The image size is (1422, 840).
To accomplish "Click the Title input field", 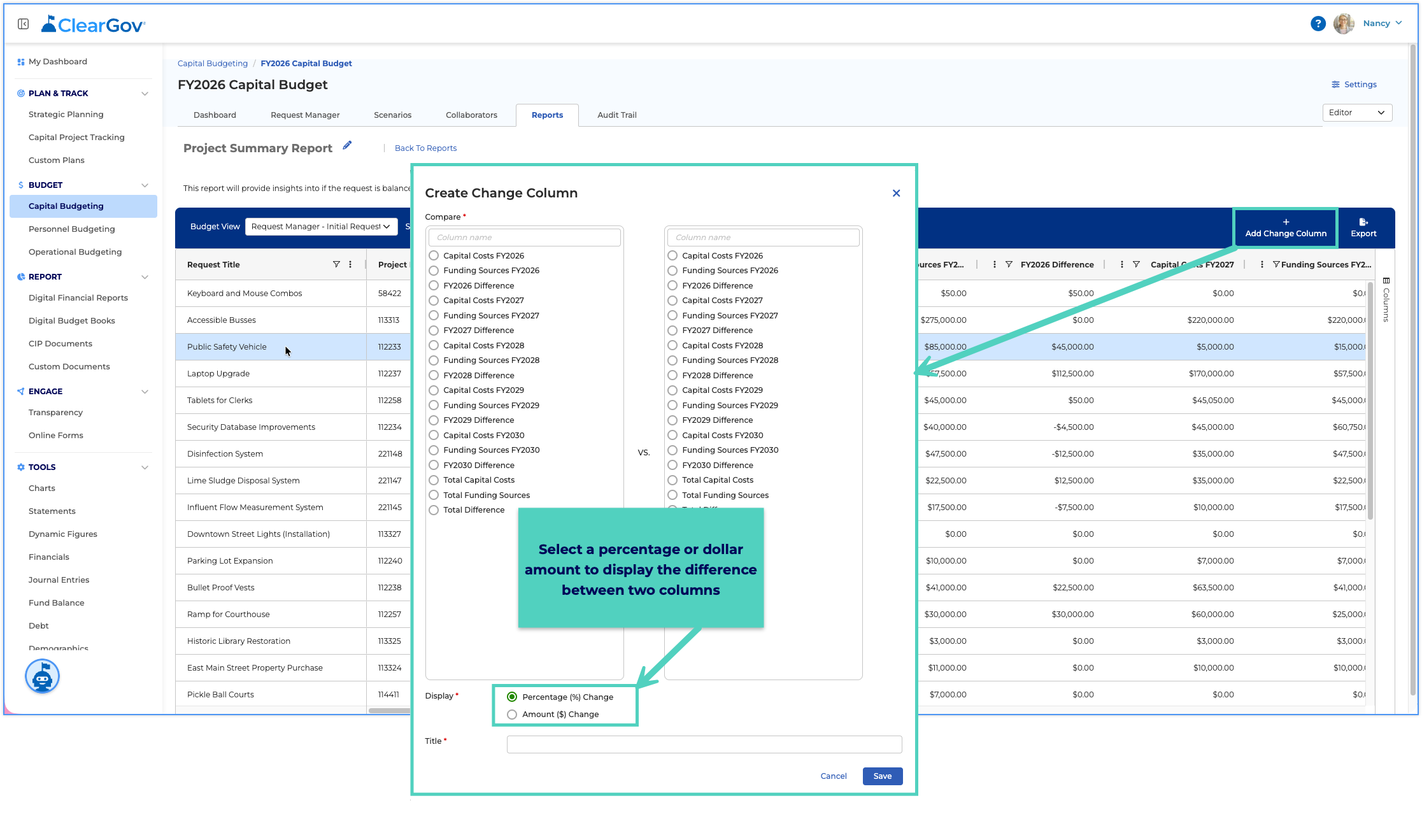I will (704, 744).
